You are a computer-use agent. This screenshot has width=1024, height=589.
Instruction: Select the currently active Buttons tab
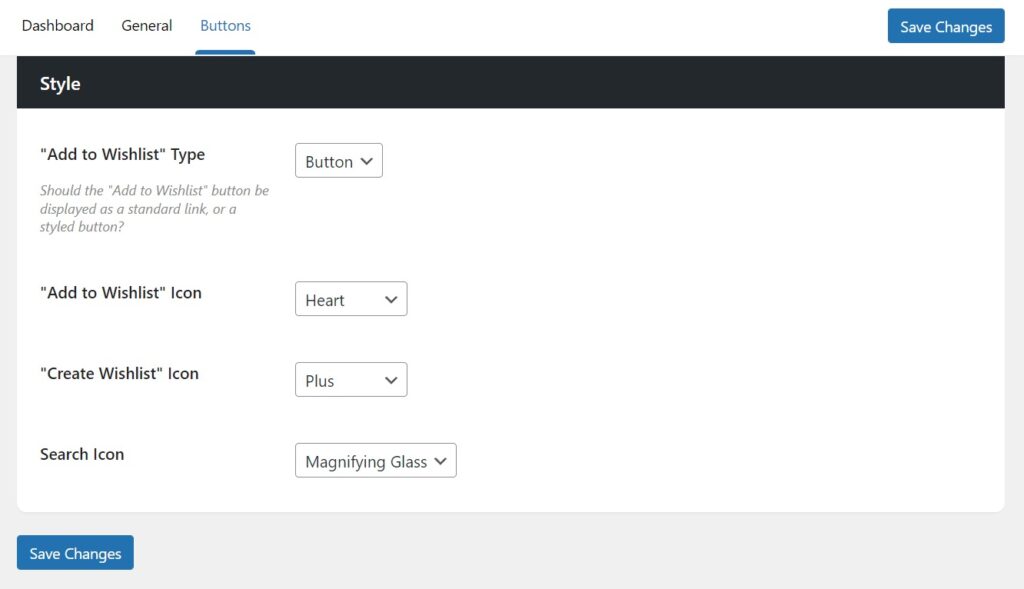point(224,26)
